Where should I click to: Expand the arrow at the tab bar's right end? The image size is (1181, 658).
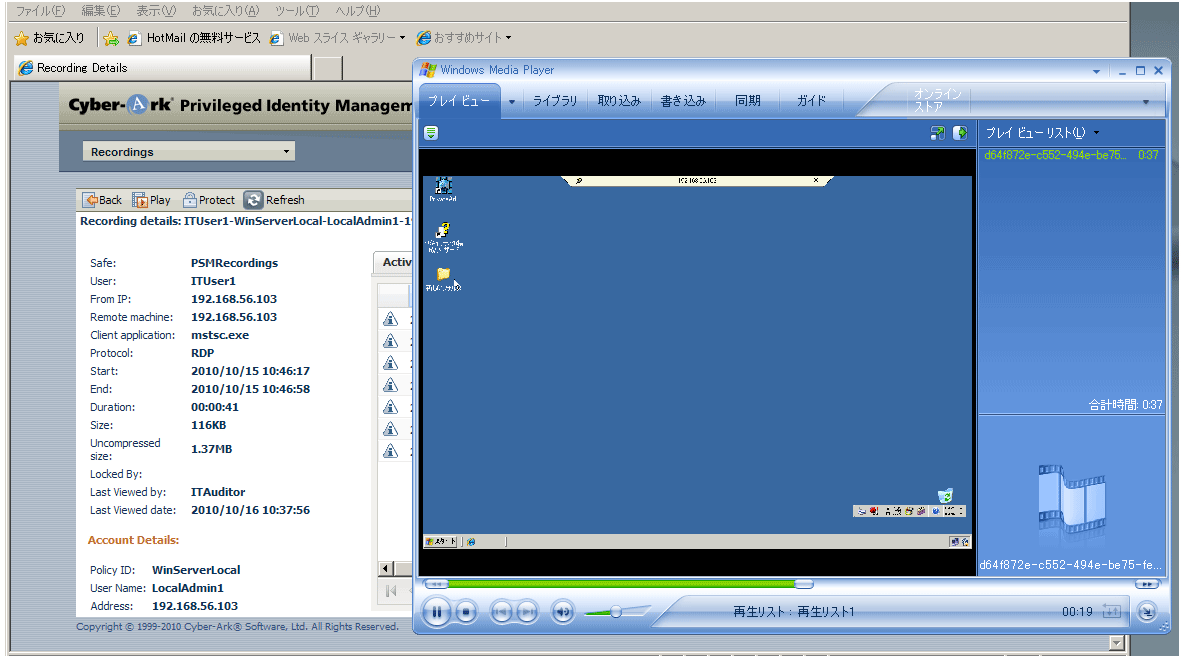tap(1146, 102)
